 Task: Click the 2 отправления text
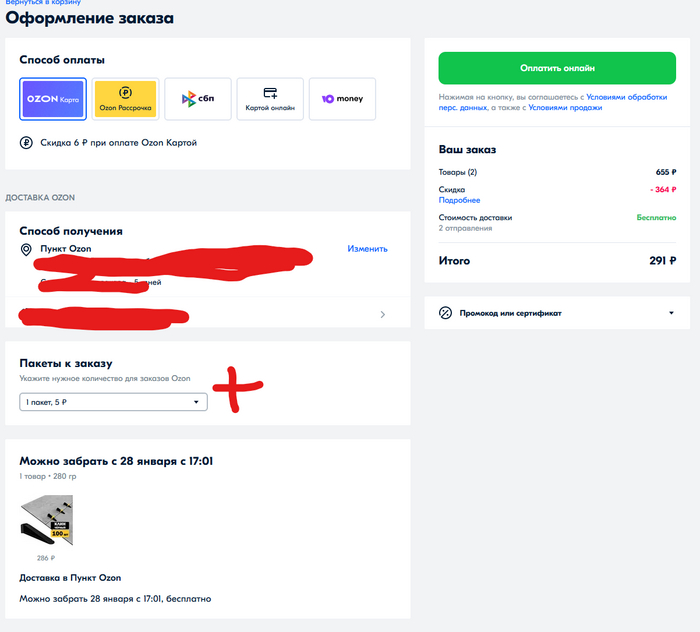pos(465,229)
